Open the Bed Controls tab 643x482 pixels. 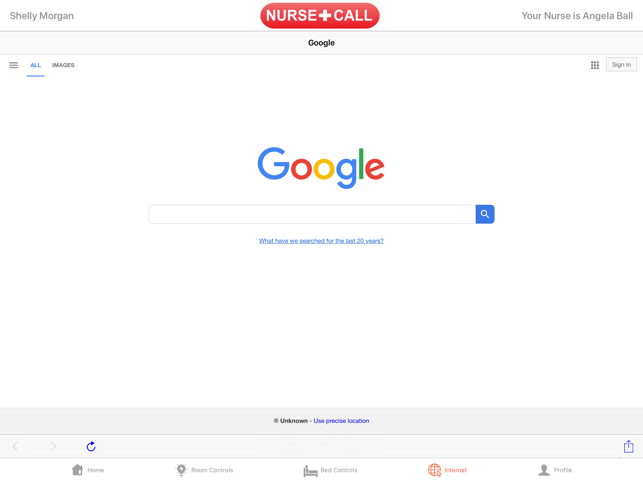pyautogui.click(x=331, y=470)
